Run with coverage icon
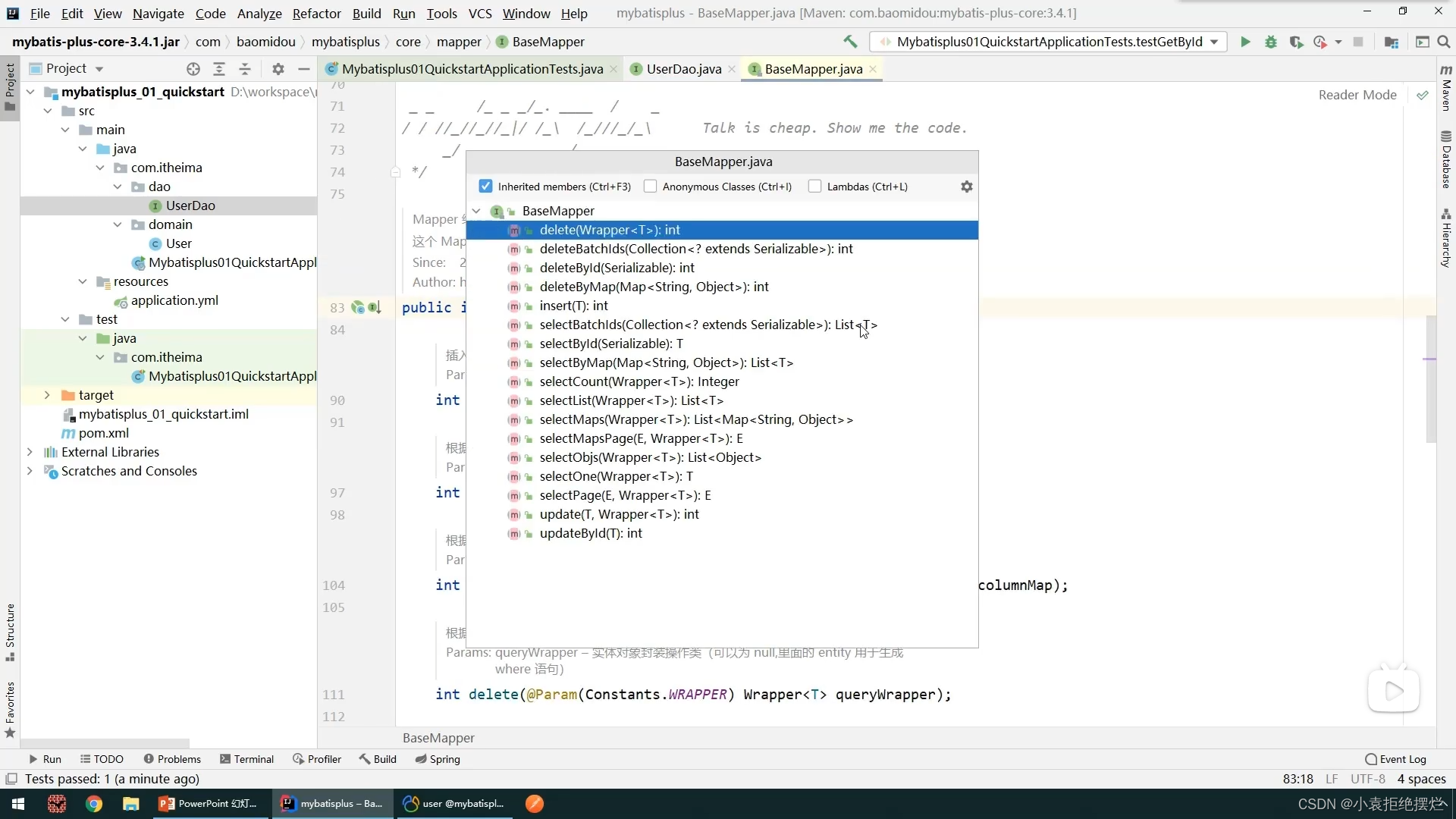 (x=1296, y=42)
